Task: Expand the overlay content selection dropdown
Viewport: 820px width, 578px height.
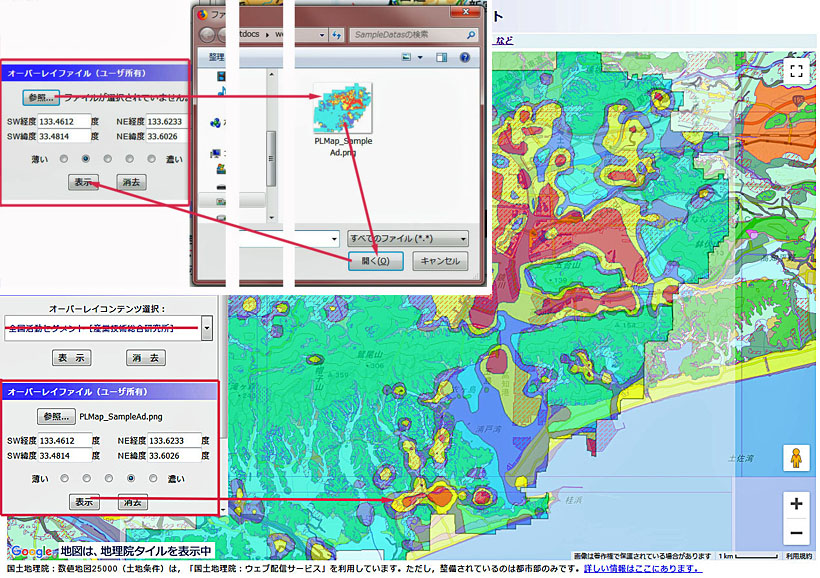Action: (x=207, y=327)
